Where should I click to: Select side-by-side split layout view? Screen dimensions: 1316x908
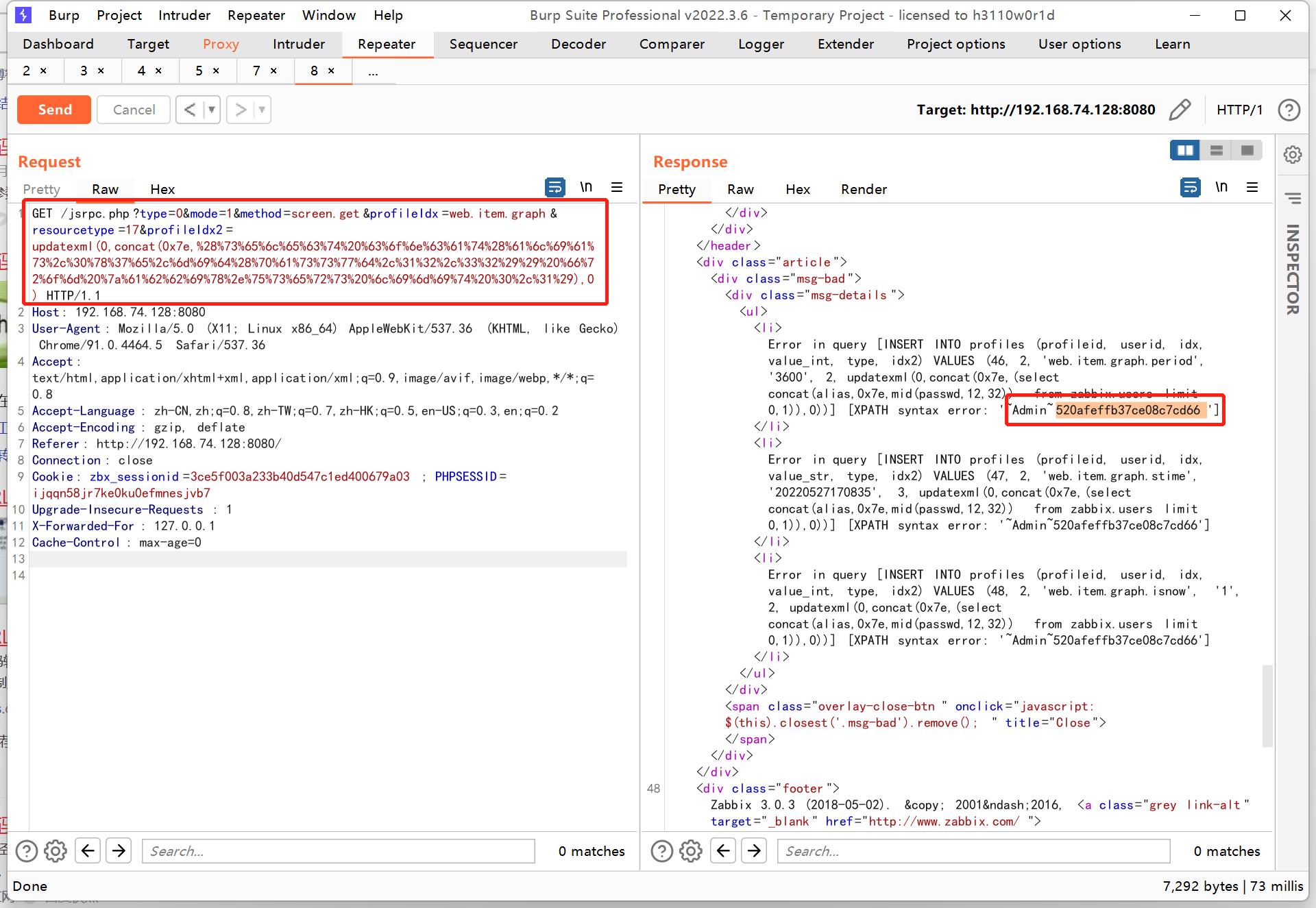point(1184,150)
